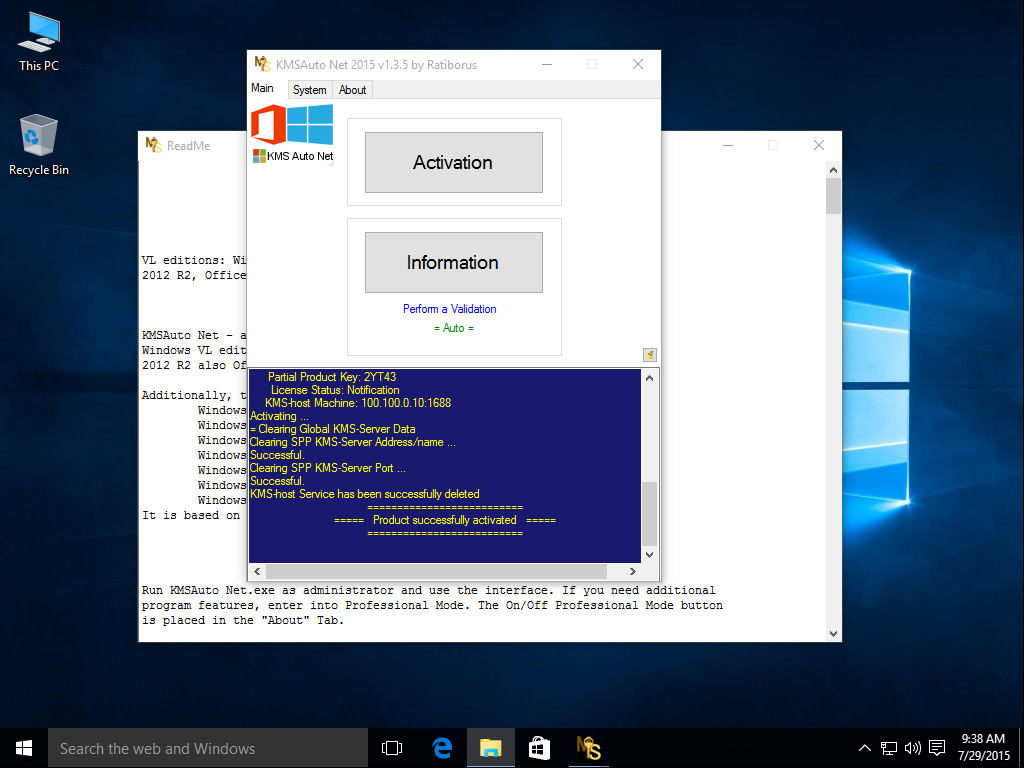Click 'Clearing SPP KMS-Server Port ...' line
This screenshot has width=1024, height=768.
(328, 468)
